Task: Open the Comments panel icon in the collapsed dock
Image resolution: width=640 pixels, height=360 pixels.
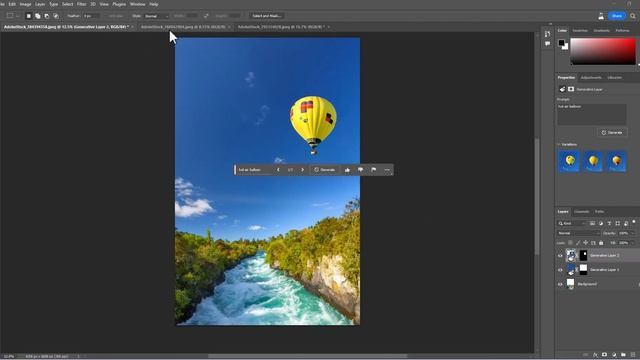Action: pyautogui.click(x=547, y=44)
